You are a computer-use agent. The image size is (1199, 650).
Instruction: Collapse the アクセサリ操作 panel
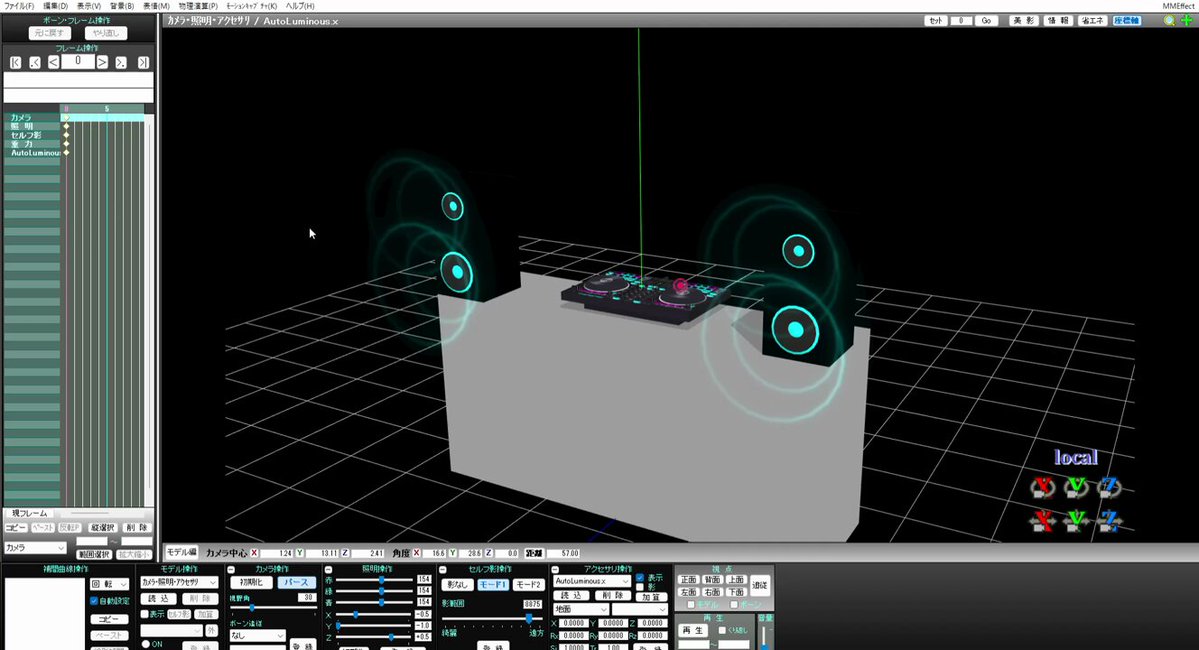(x=554, y=570)
